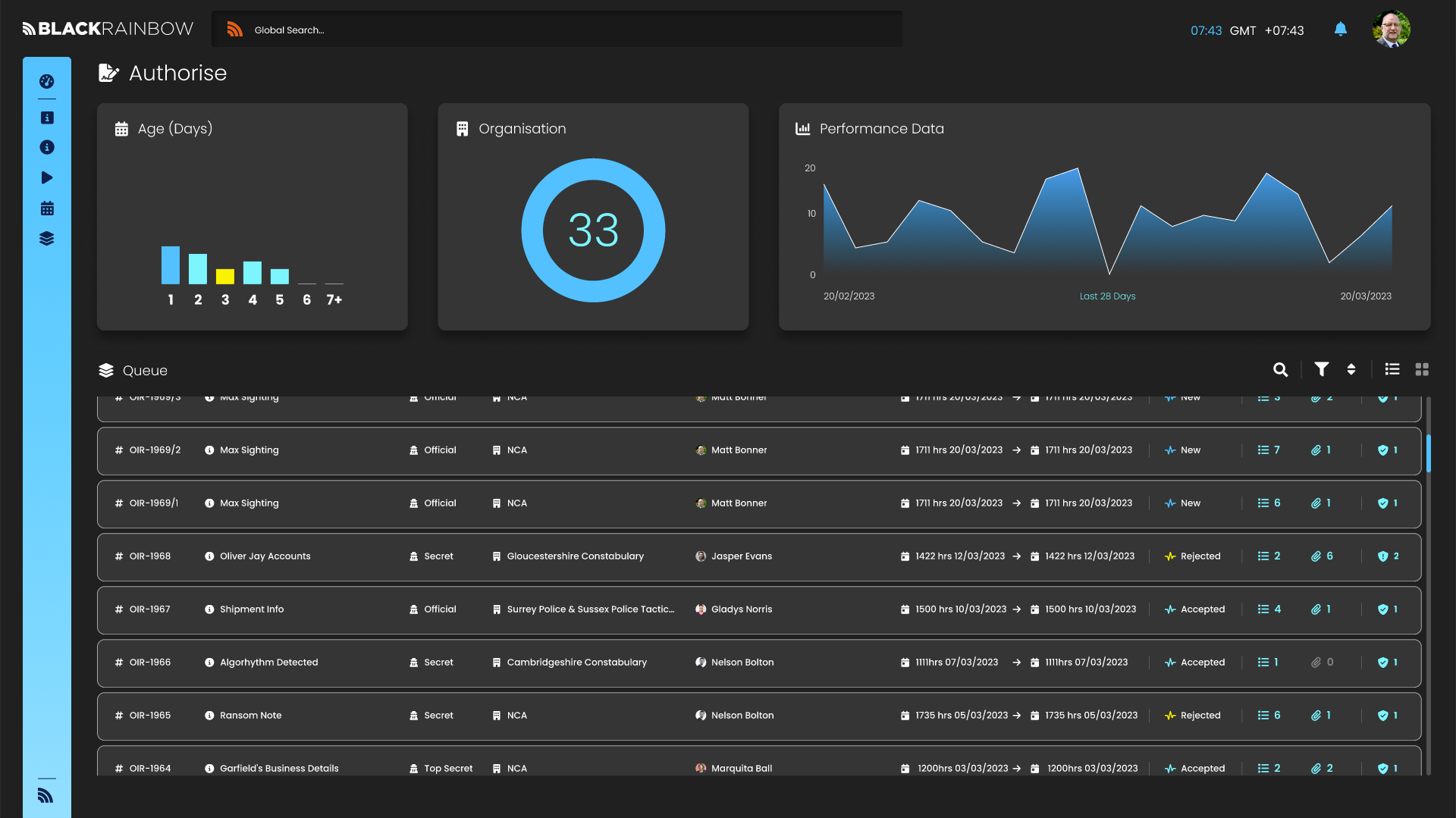Click the filter funnel icon above the queue

pos(1321,370)
